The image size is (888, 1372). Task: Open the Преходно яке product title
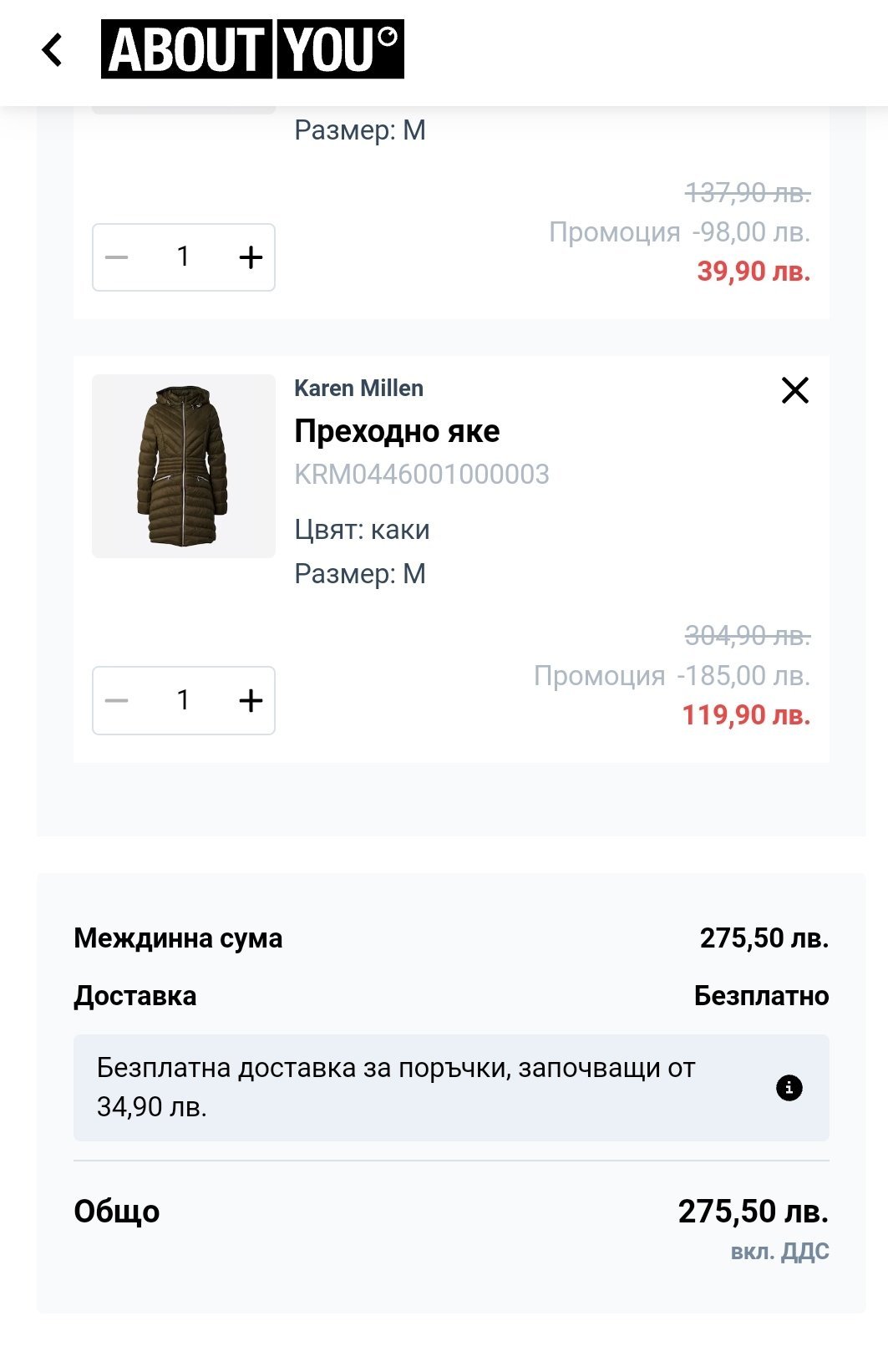[397, 431]
